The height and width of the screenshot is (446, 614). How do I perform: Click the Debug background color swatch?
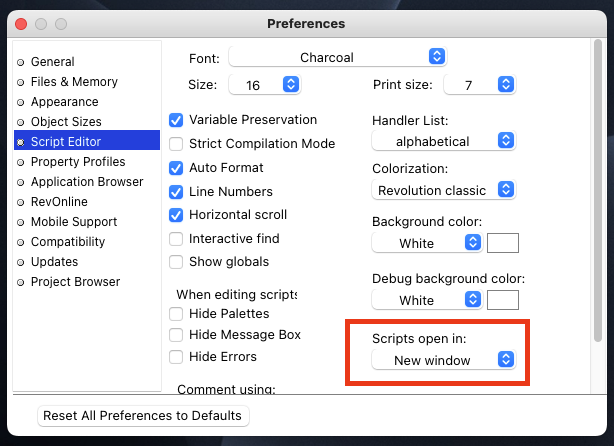[502, 300]
